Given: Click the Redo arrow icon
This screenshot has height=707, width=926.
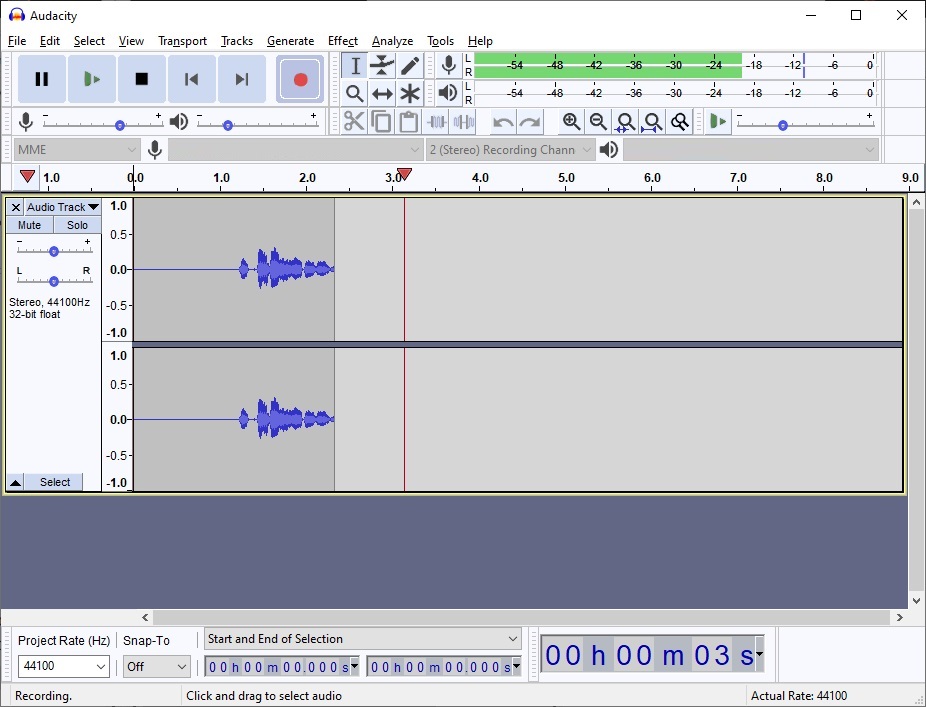Looking at the screenshot, I should pyautogui.click(x=530, y=122).
